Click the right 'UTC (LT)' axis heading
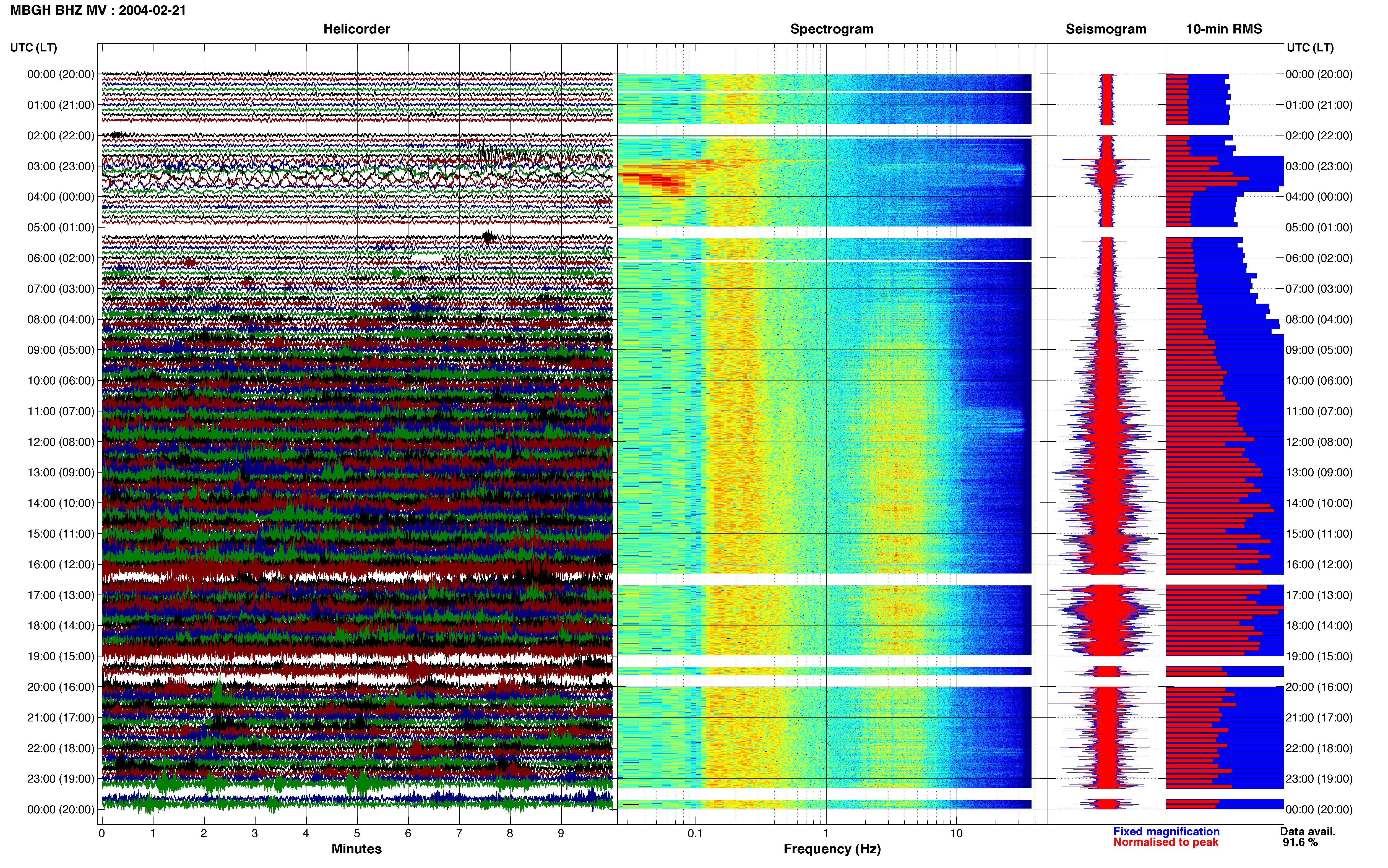 [x=1310, y=48]
